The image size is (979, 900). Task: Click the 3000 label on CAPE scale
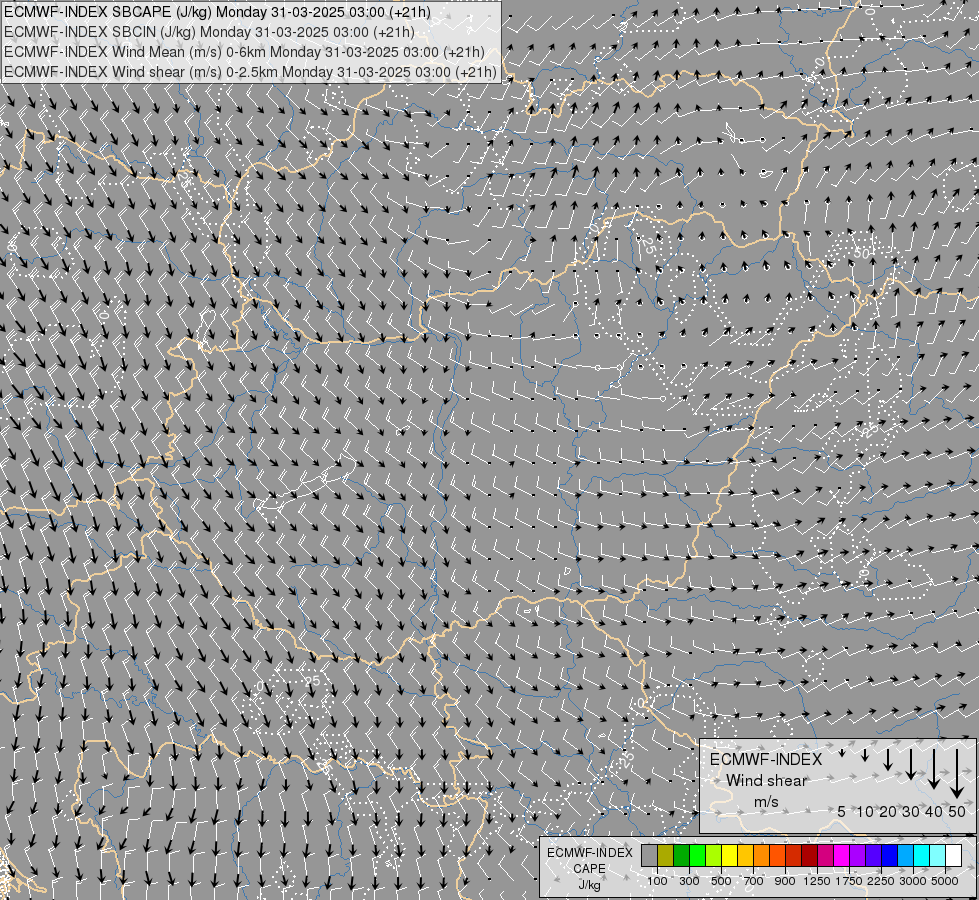click(913, 881)
